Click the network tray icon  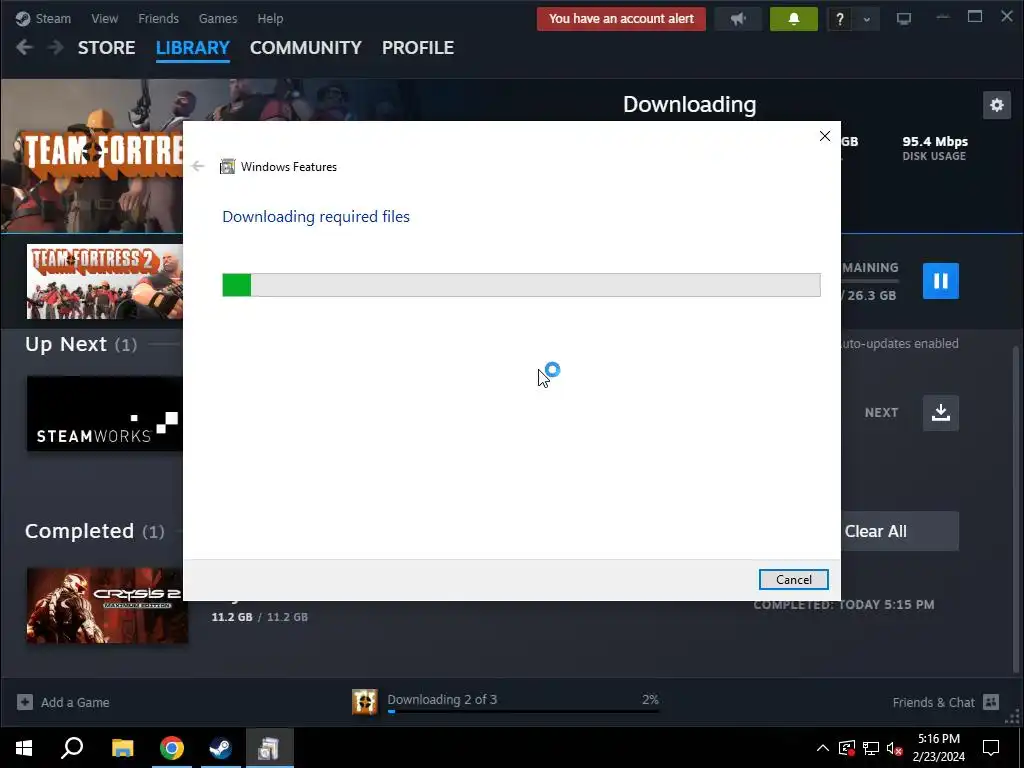pyautogui.click(x=871, y=748)
